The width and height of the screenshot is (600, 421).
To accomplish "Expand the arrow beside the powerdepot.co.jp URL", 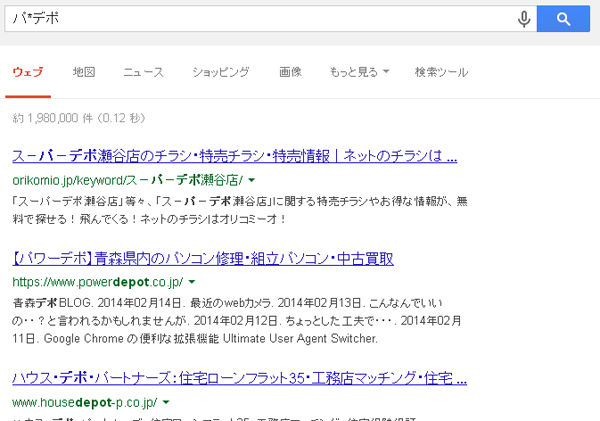I will 192,282.
